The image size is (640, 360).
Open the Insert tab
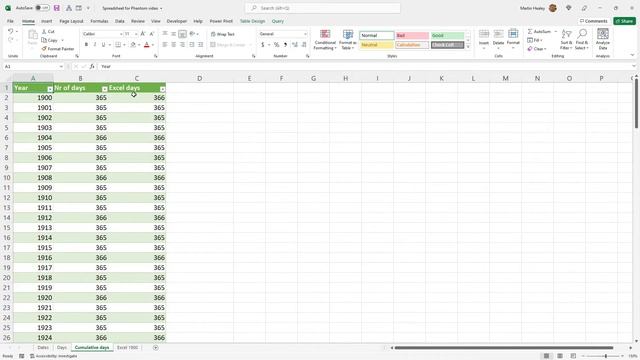[47, 21]
